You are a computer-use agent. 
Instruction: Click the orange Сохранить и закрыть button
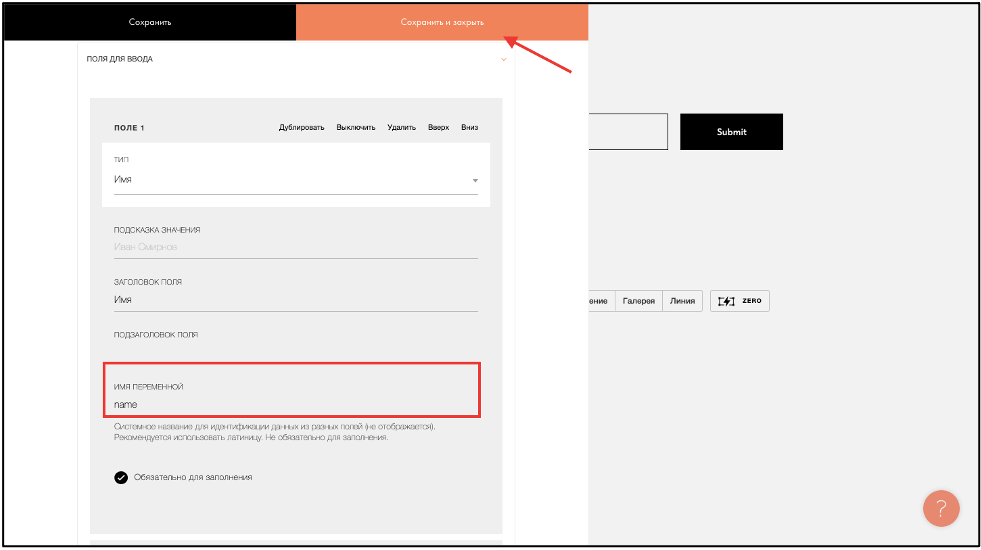[442, 22]
